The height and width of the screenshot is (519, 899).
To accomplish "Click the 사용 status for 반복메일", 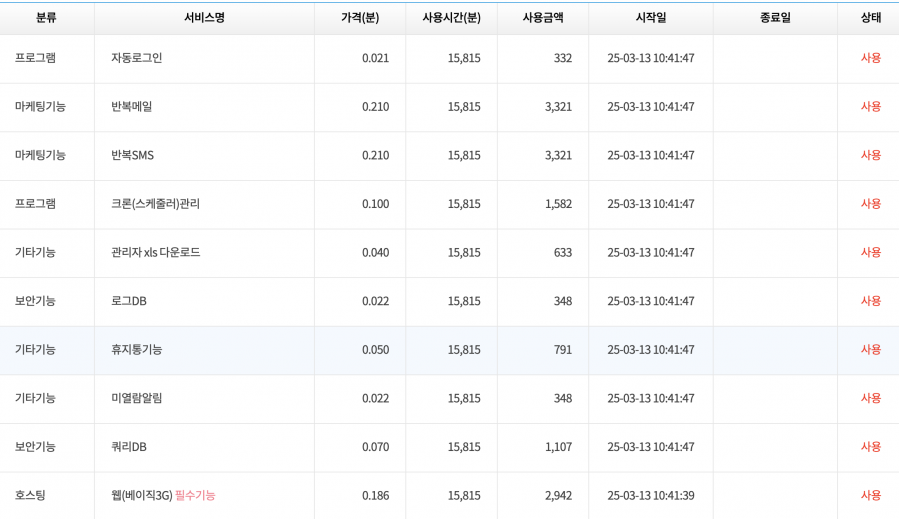I will (870, 107).
